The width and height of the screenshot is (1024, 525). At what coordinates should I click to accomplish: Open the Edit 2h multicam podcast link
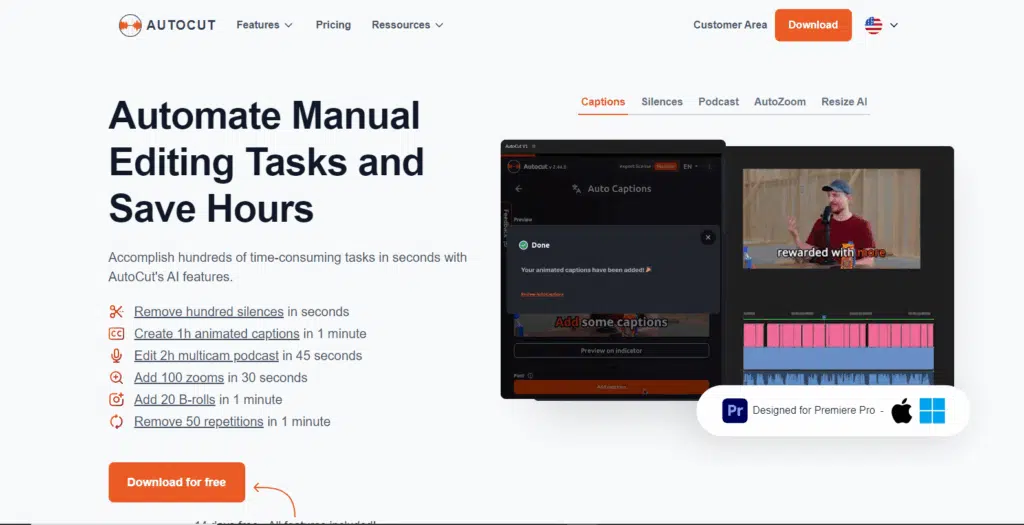[x=207, y=356]
